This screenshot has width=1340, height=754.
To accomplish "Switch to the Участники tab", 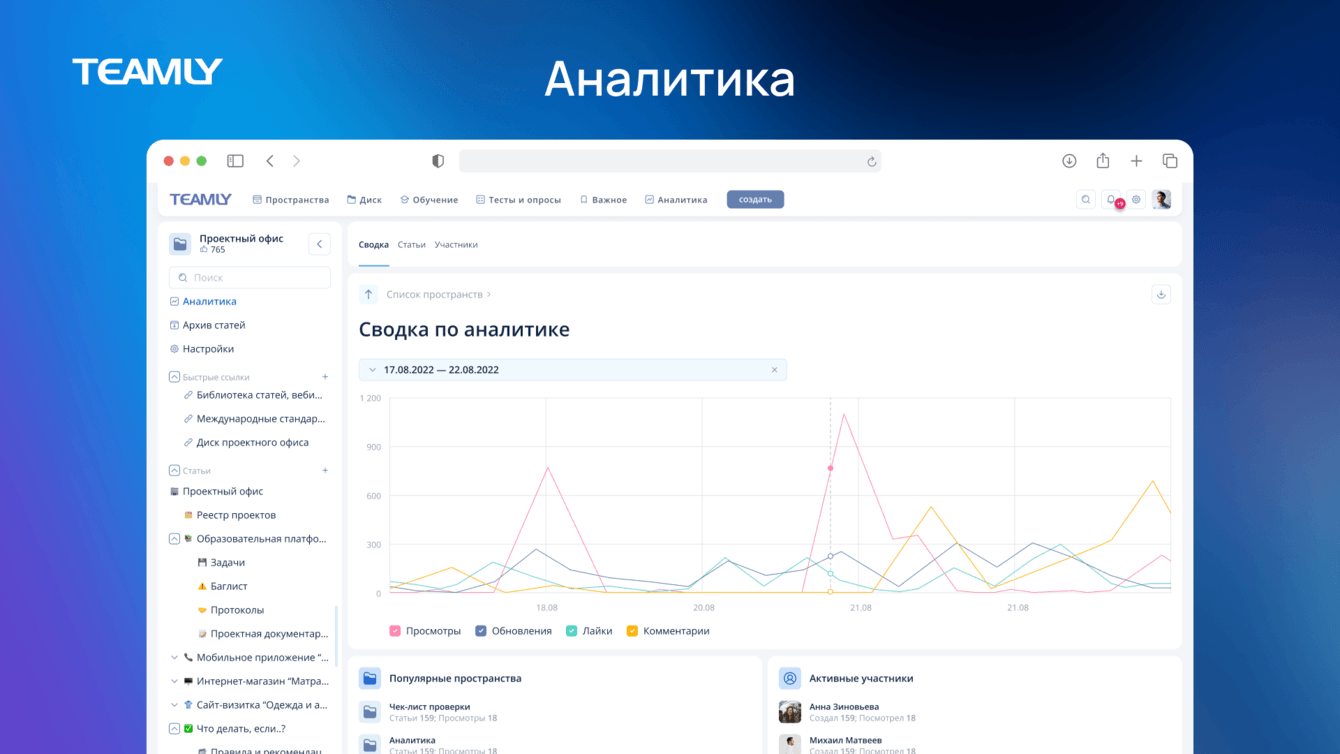I will (456, 245).
